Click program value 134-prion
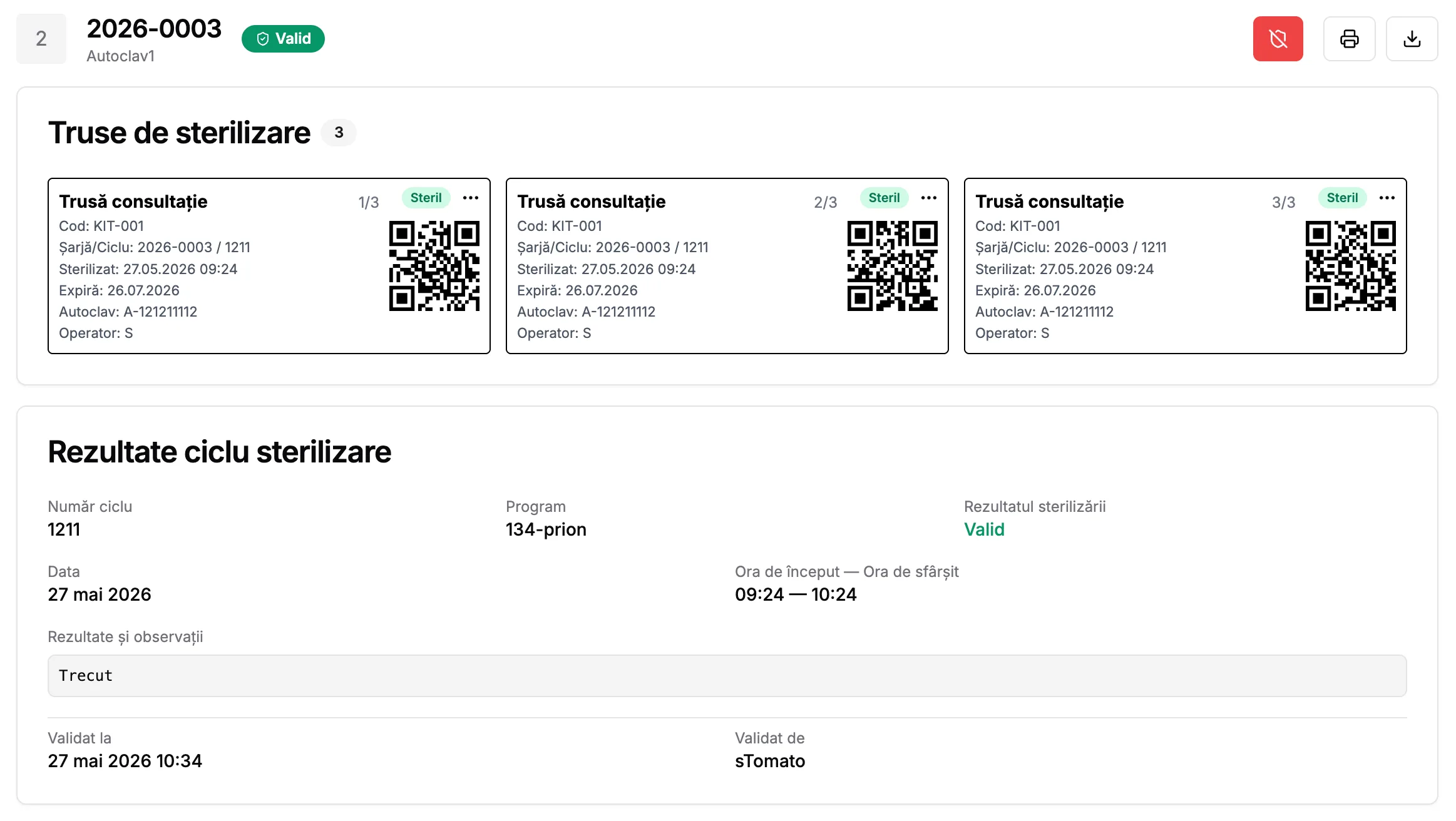The height and width of the screenshot is (821, 1456). point(546,529)
